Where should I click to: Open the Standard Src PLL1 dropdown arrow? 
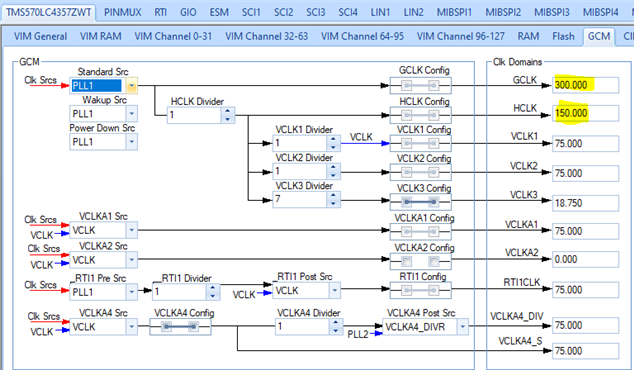(x=131, y=86)
